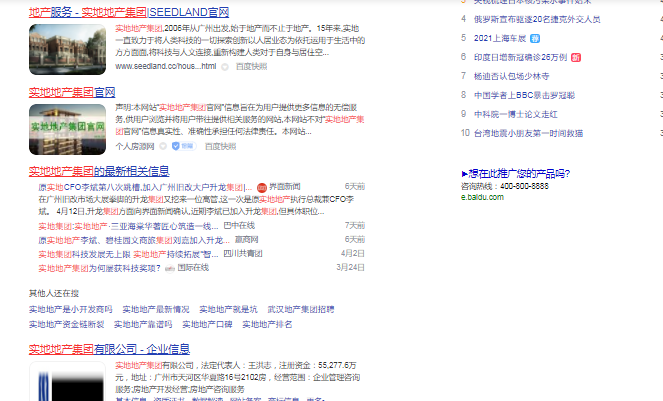Search related term 实地地产是小开发商吗

pyautogui.click(x=71, y=309)
